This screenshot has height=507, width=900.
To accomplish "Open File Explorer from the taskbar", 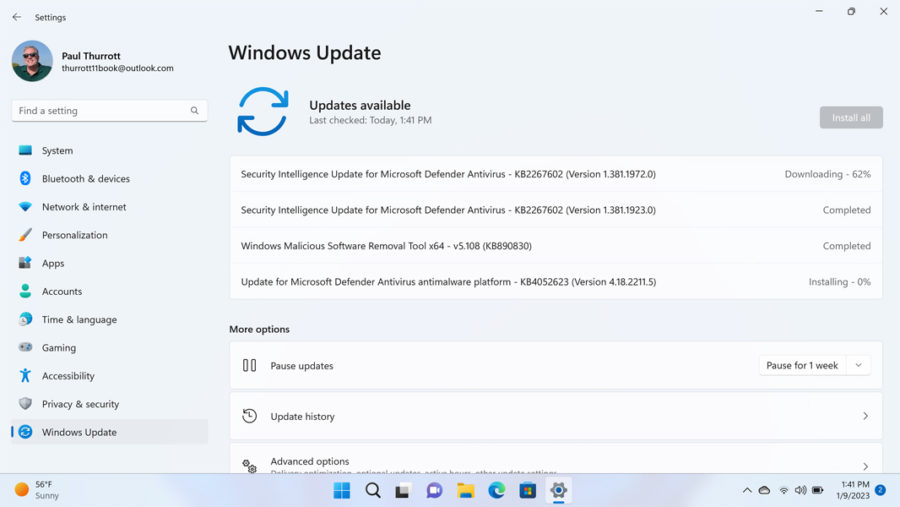I will 465,490.
